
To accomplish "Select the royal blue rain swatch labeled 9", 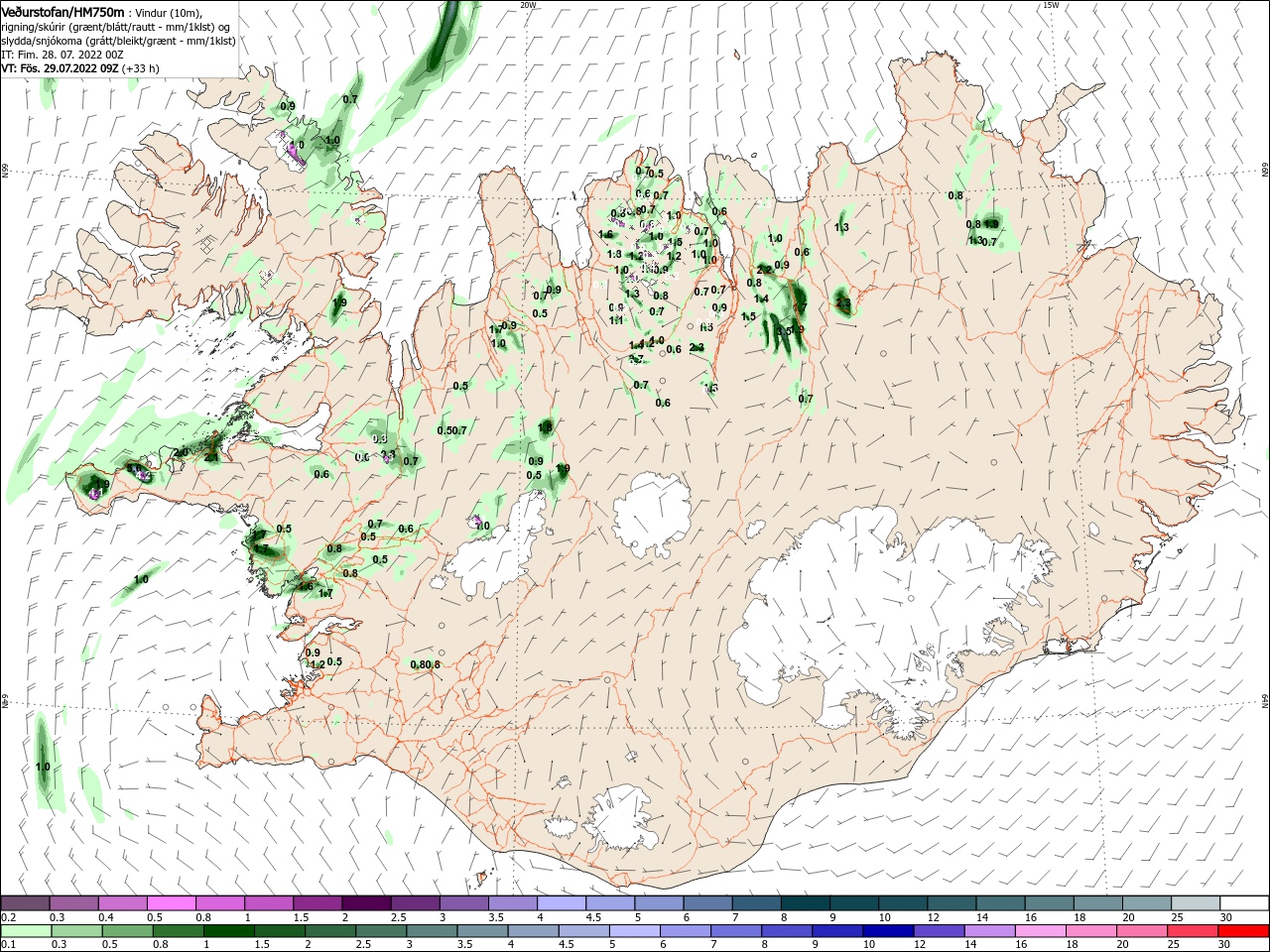I will 837,931.
